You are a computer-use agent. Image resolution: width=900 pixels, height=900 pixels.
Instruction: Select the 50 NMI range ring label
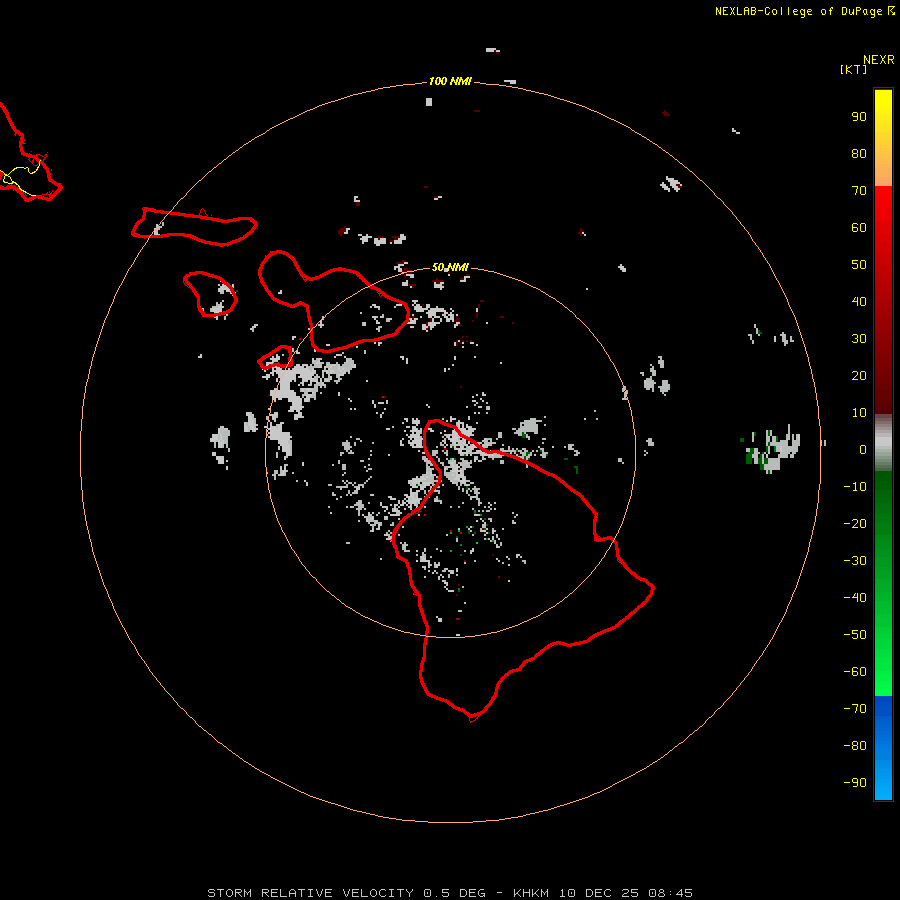click(x=450, y=267)
